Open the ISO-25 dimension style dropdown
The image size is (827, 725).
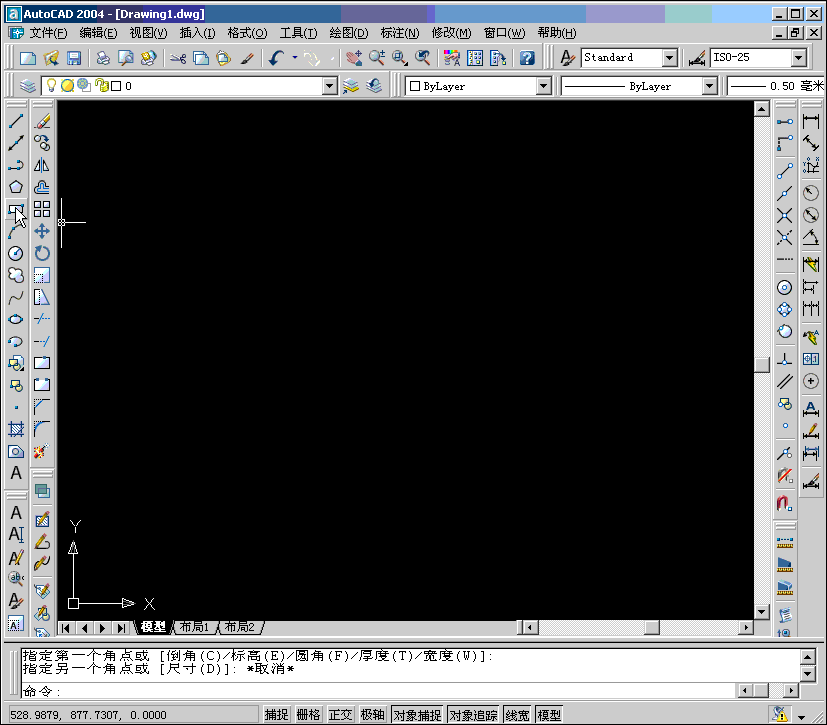click(x=799, y=57)
